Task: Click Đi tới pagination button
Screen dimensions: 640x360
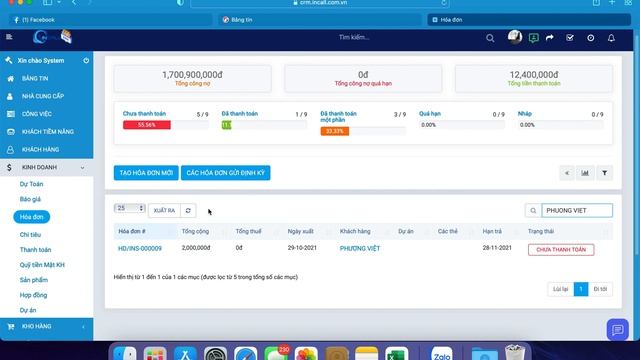Action: tap(600, 289)
